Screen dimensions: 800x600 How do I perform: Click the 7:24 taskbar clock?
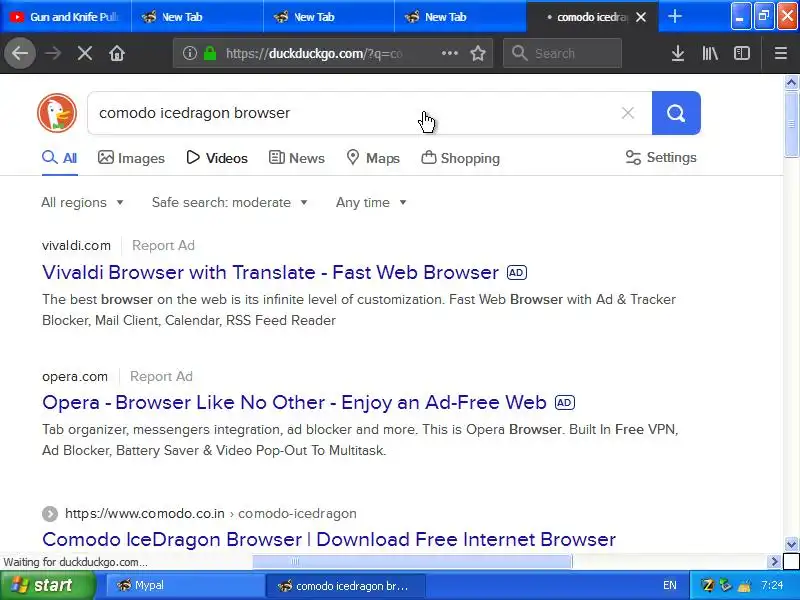(x=772, y=585)
